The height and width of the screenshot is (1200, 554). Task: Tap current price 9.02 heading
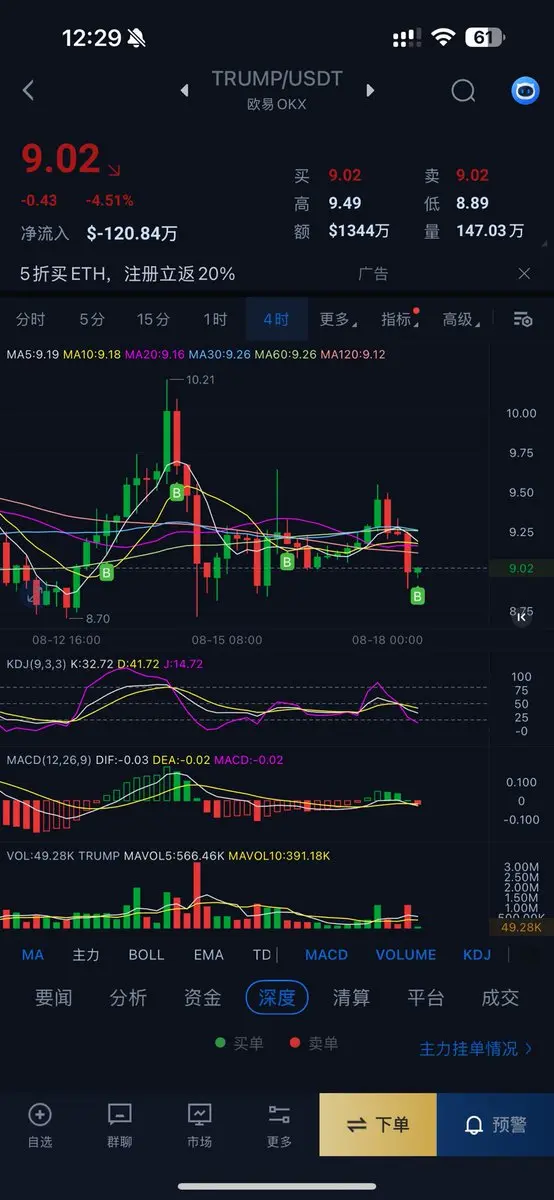point(61,160)
